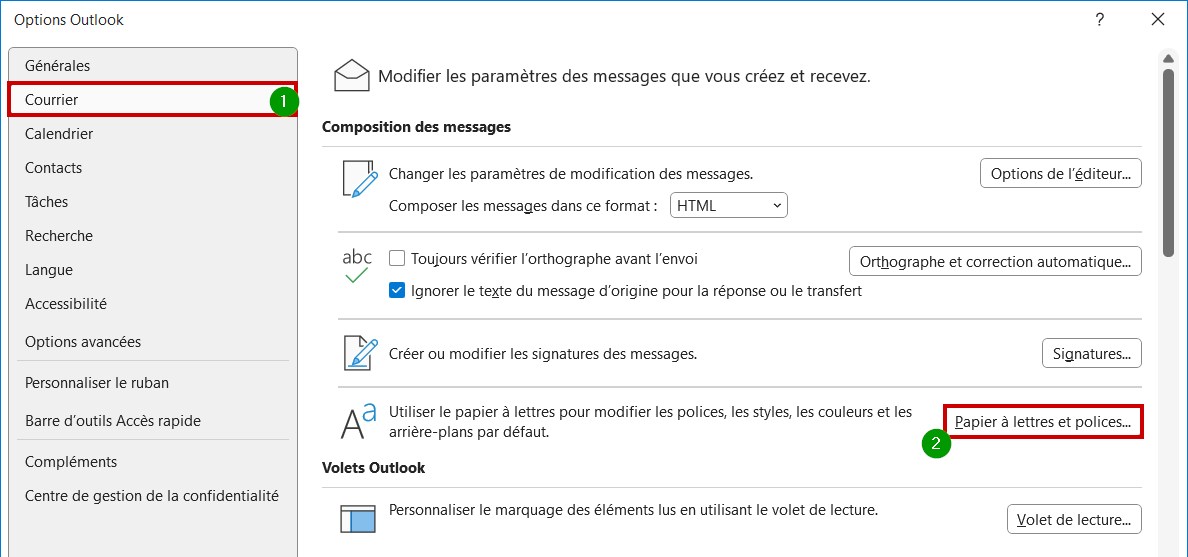
Task: Open the HTML message format dropdown
Action: 729,205
